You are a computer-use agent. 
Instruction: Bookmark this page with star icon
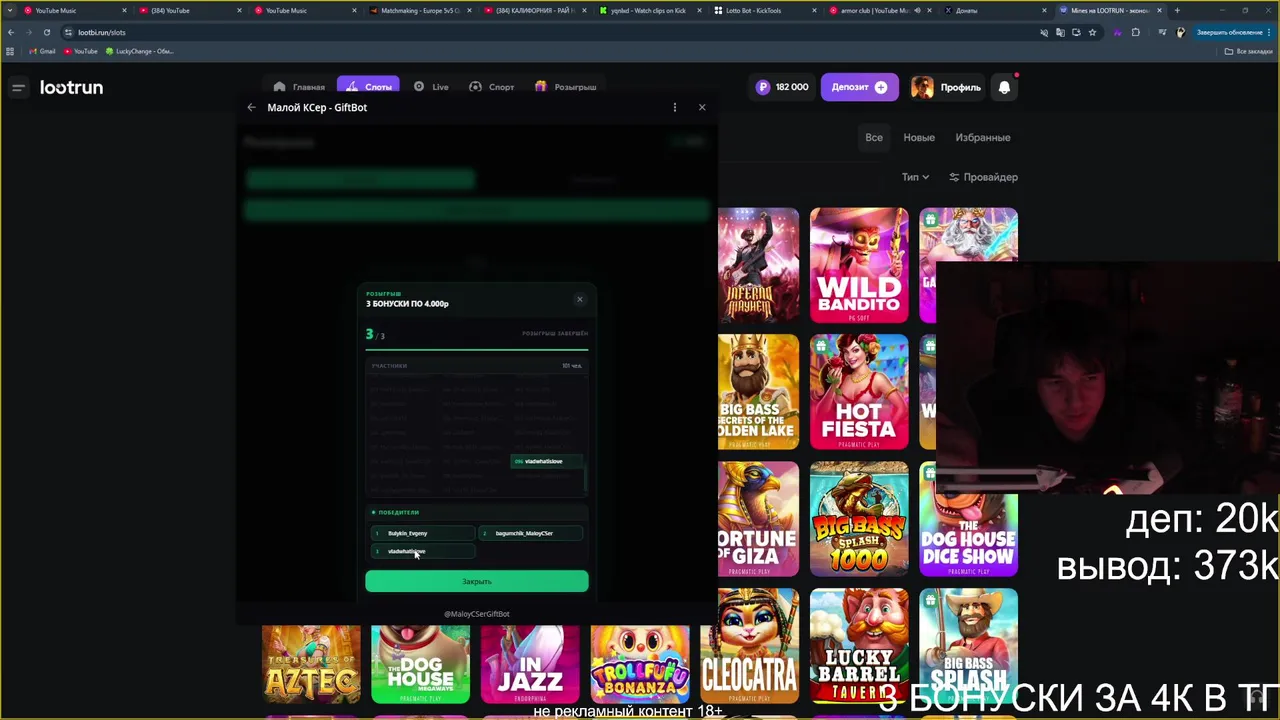[x=1092, y=32]
